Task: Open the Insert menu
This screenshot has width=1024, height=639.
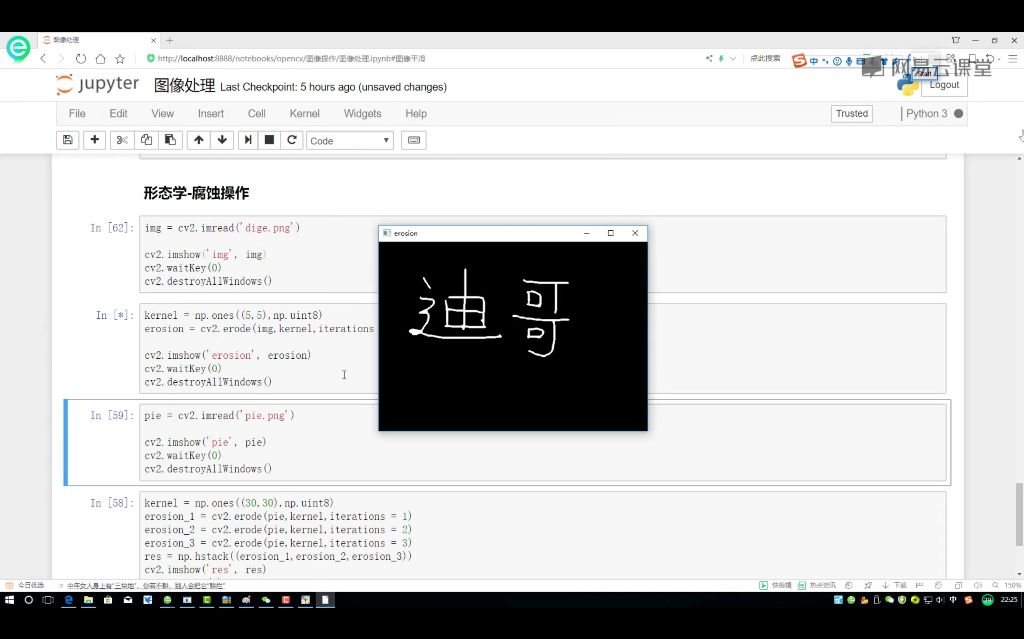Action: 211,113
